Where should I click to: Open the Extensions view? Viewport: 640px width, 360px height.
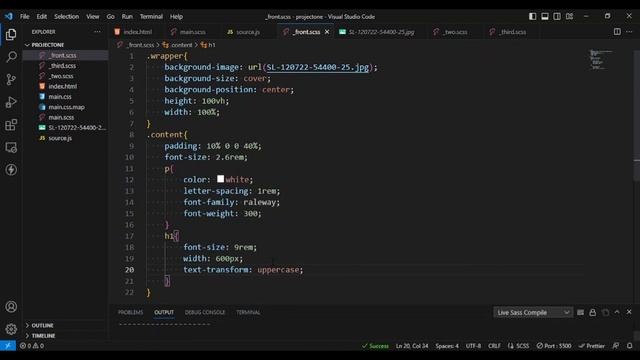click(11, 124)
